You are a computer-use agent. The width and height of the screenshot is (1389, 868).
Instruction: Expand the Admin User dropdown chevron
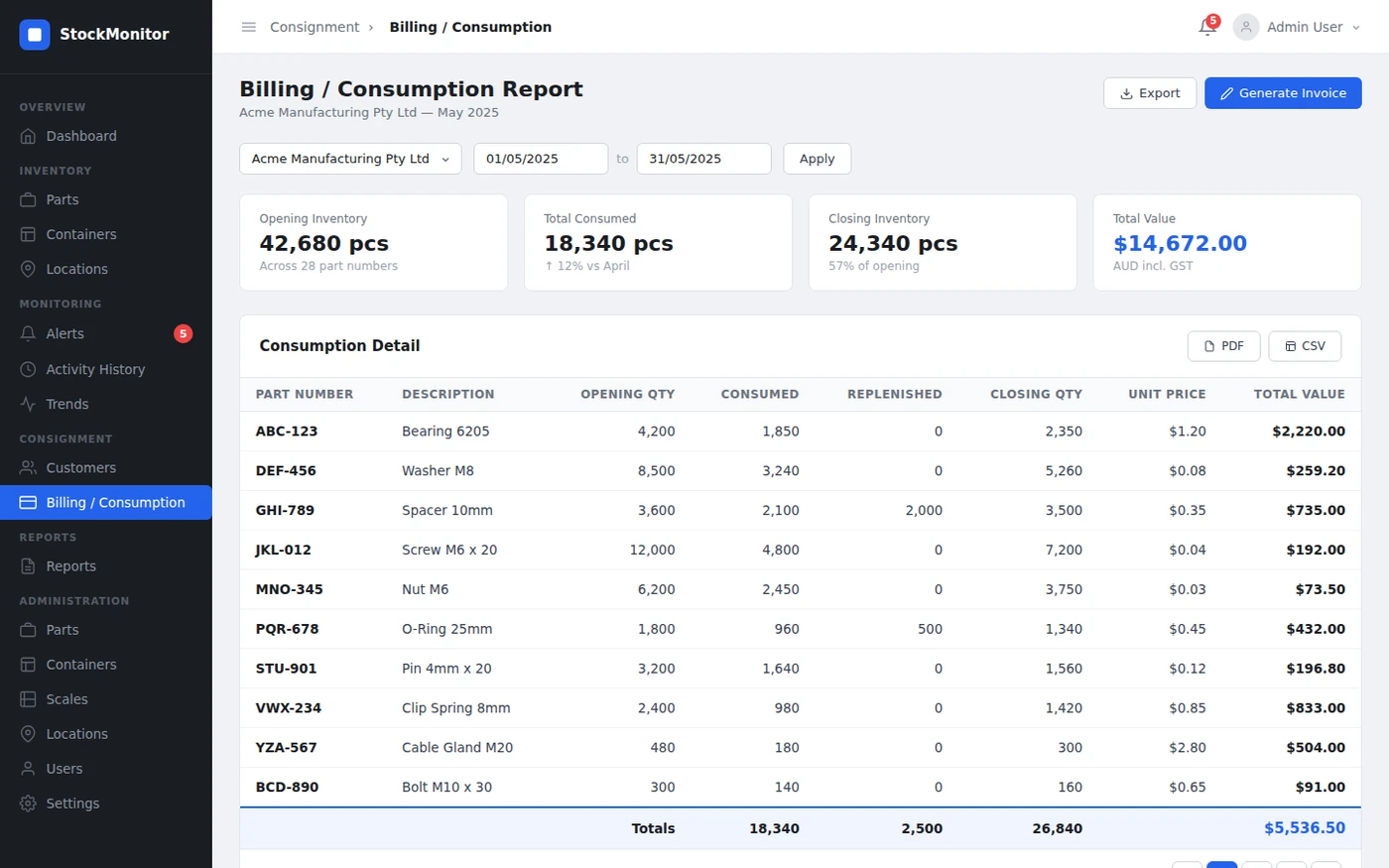point(1356,28)
